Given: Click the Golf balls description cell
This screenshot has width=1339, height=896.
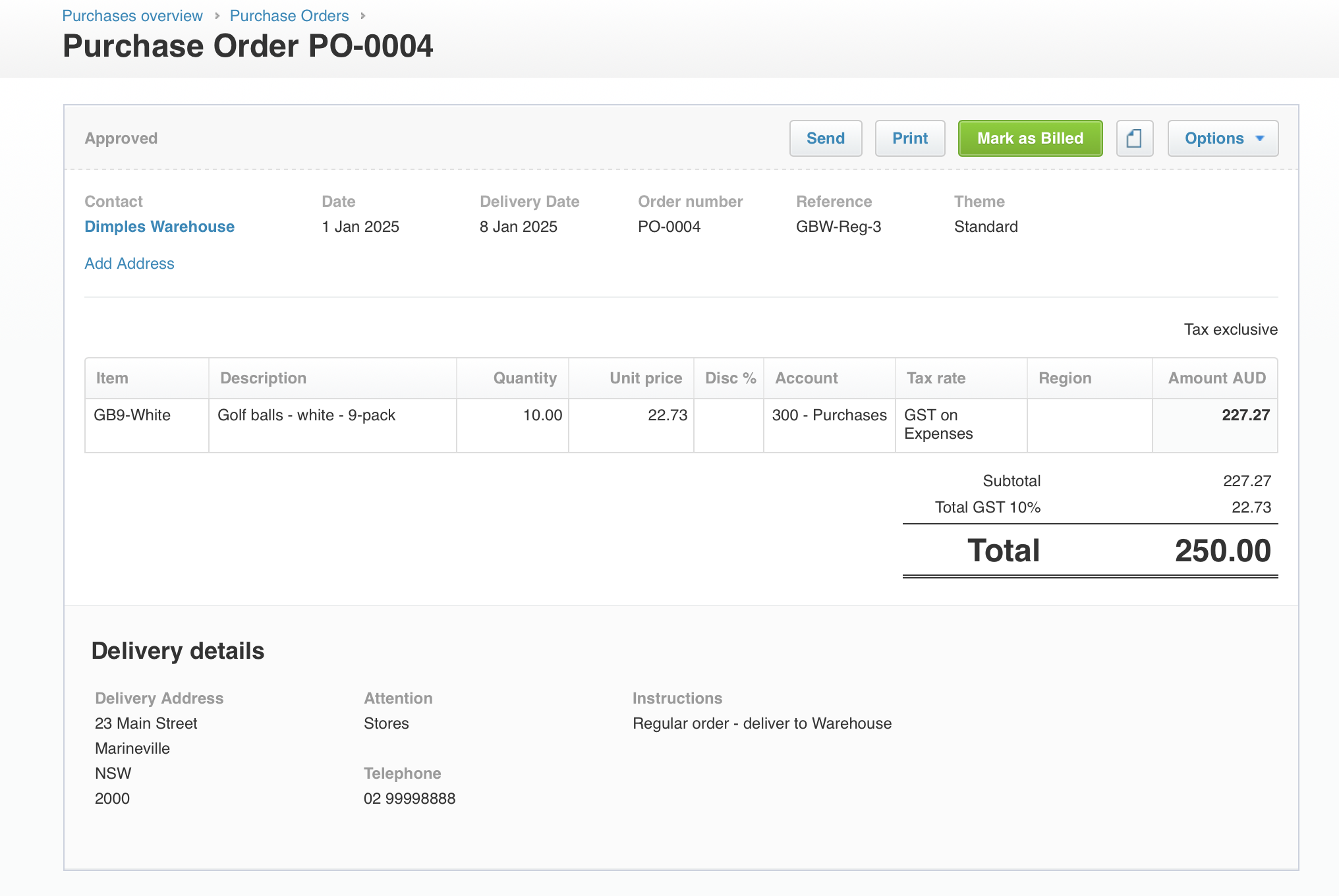Looking at the screenshot, I should click(x=306, y=415).
